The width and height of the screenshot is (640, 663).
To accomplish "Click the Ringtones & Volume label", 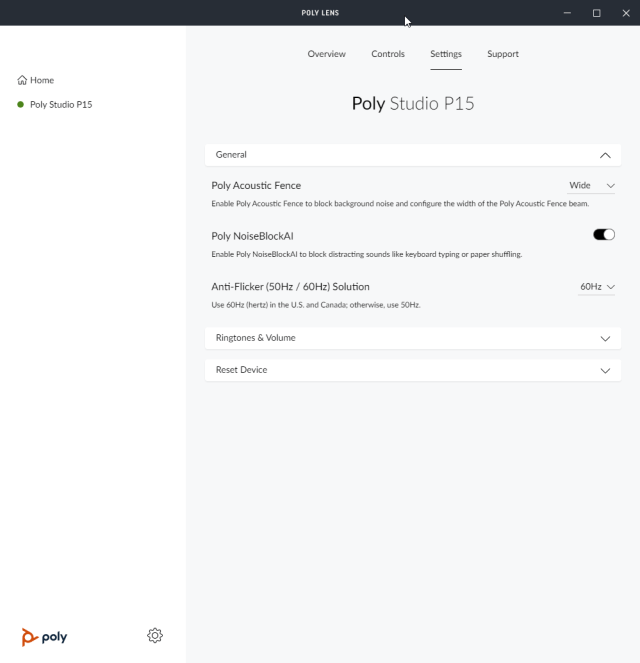I will pyautogui.click(x=255, y=337).
